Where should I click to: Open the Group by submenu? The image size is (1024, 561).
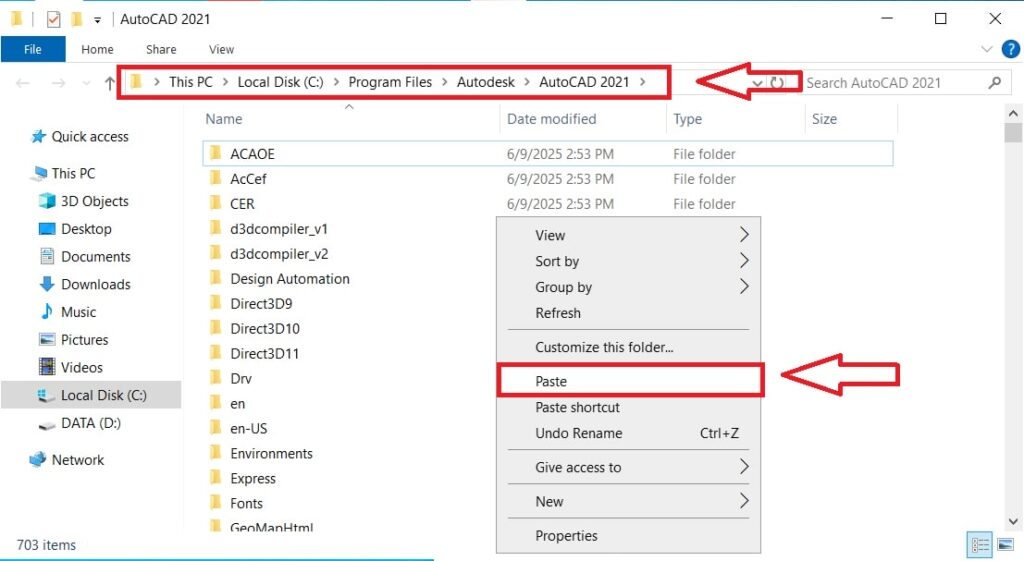pyautogui.click(x=628, y=287)
